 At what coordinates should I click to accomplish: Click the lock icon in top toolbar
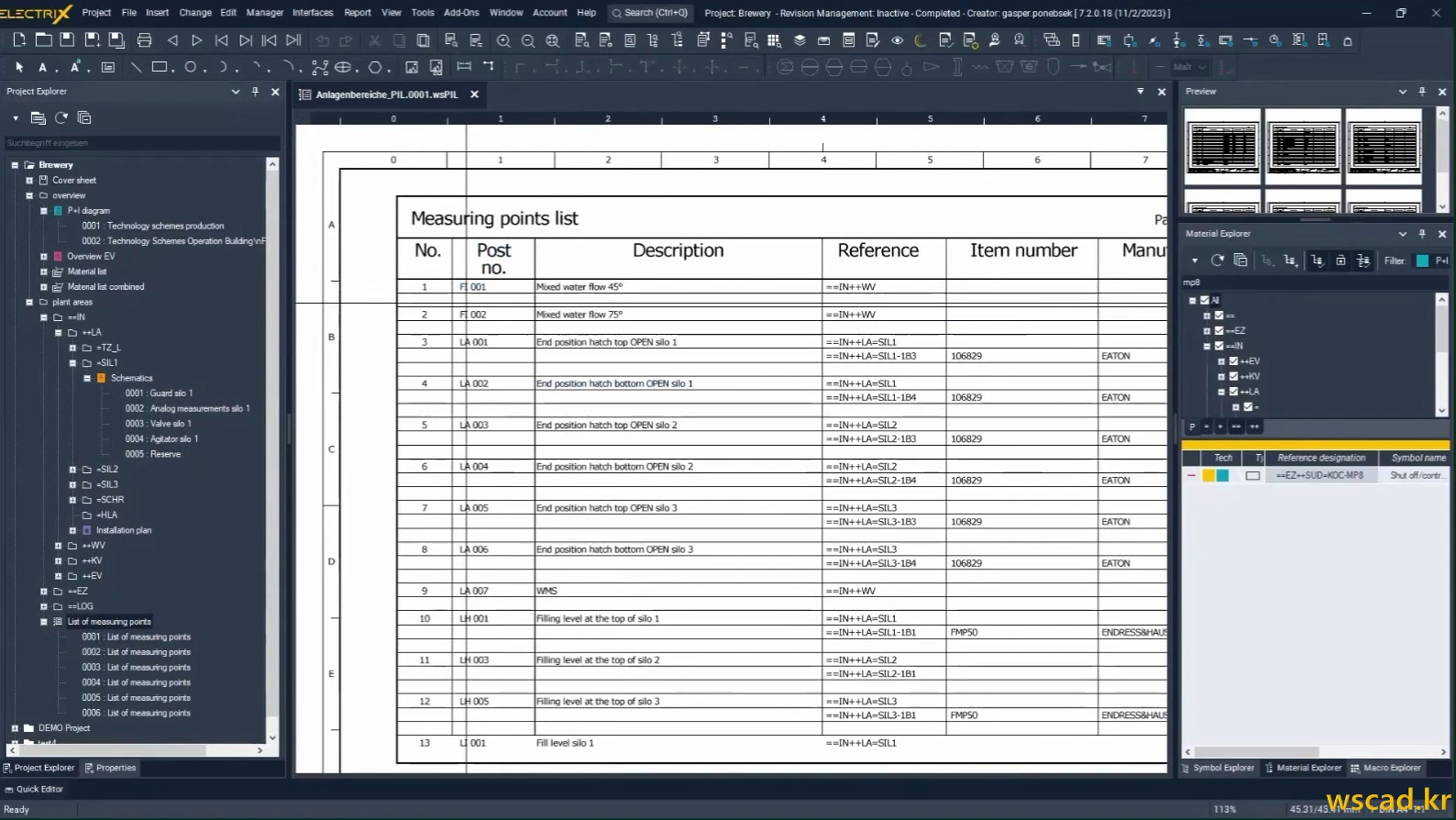1348,40
